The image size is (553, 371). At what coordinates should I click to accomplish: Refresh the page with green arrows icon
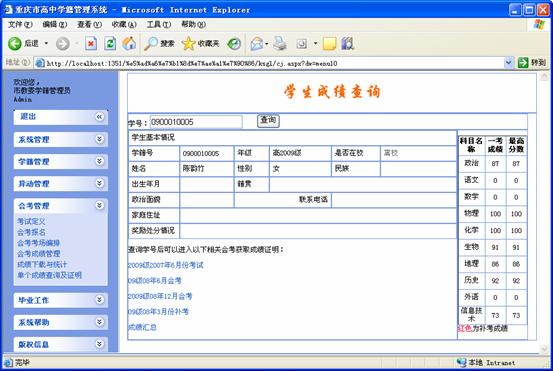(110, 43)
